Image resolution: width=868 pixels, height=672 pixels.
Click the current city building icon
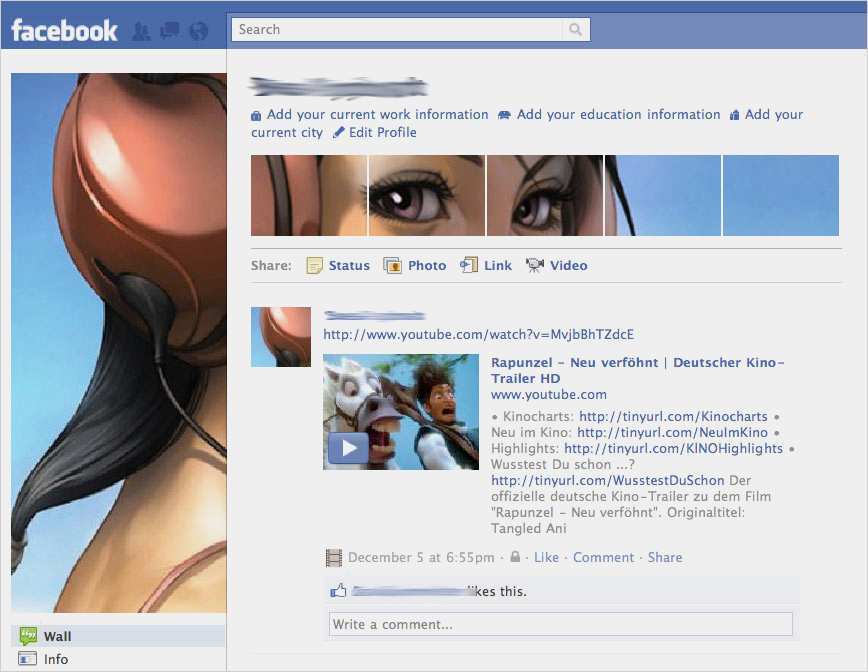click(735, 115)
